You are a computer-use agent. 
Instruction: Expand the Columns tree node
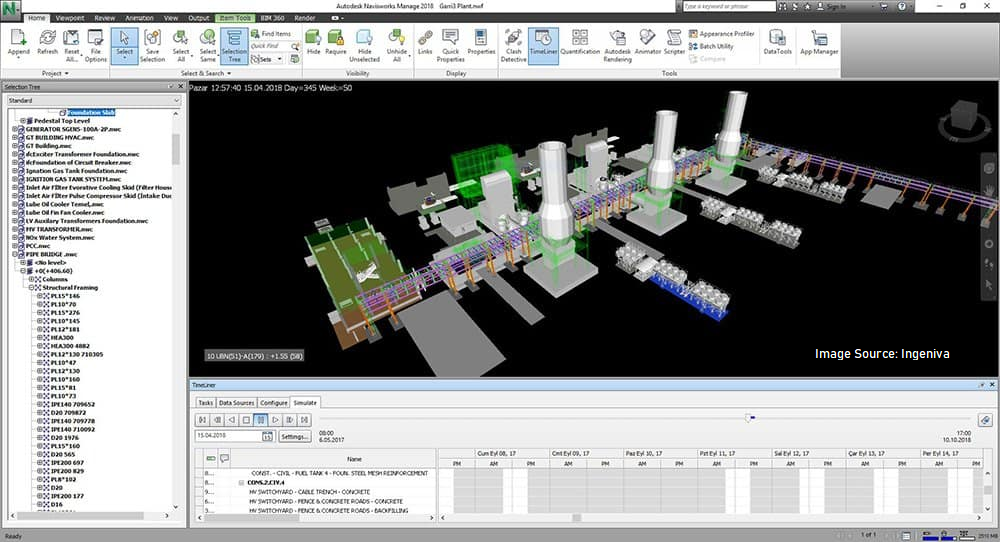(x=31, y=279)
